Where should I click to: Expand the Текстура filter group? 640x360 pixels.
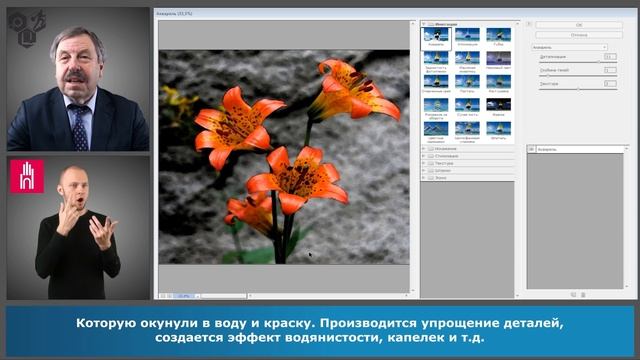(424, 163)
